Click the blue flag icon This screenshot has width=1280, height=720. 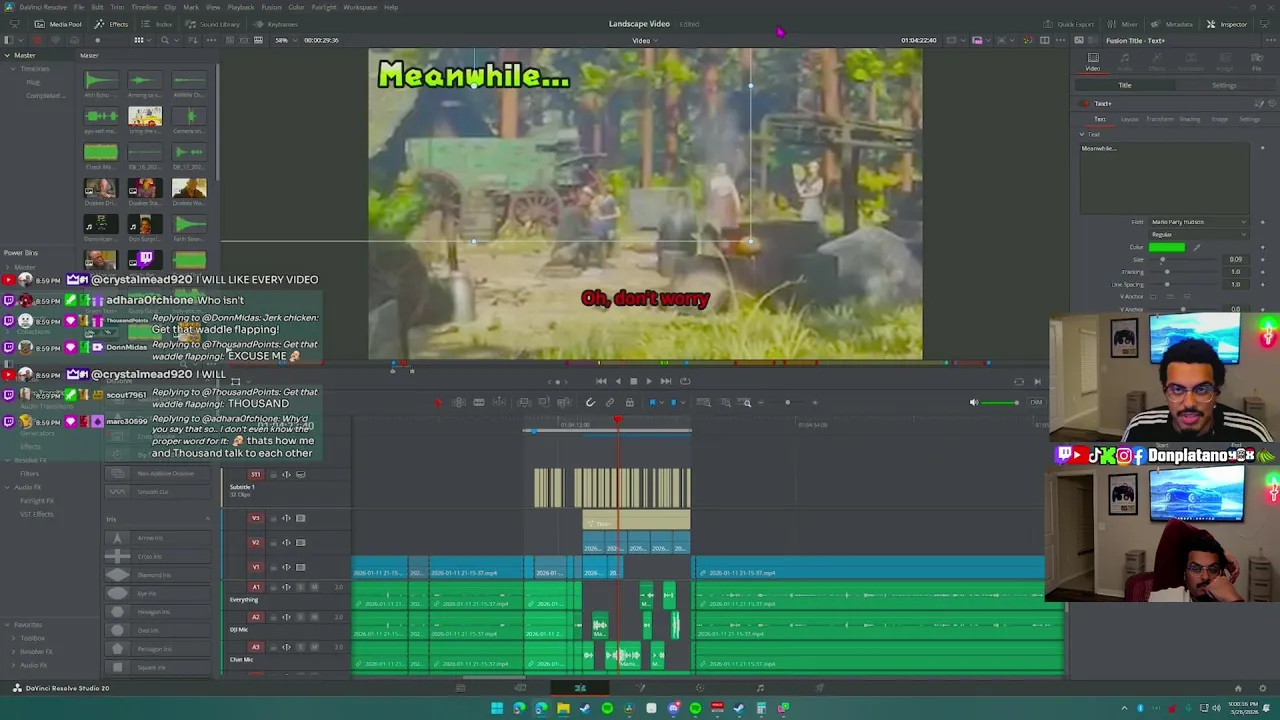(652, 403)
